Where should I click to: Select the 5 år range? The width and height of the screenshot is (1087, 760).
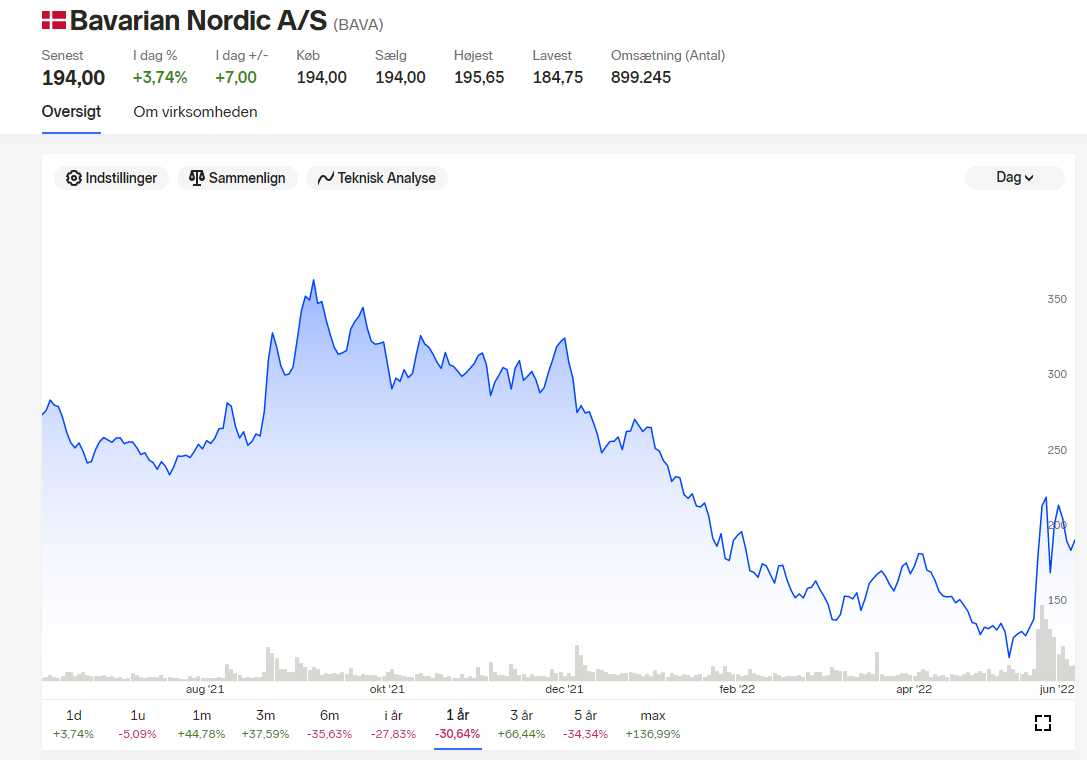point(585,724)
